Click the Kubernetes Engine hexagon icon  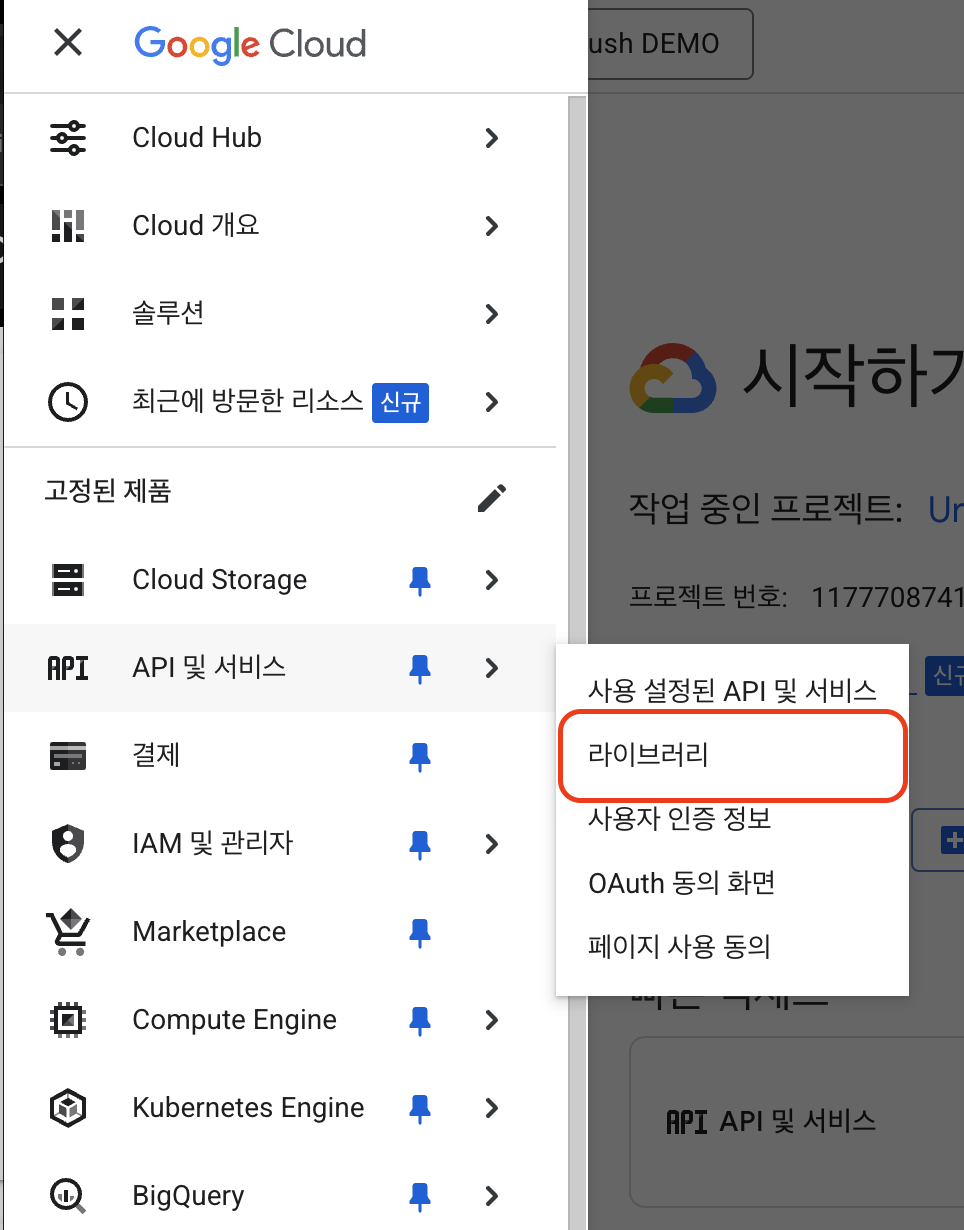68,1108
